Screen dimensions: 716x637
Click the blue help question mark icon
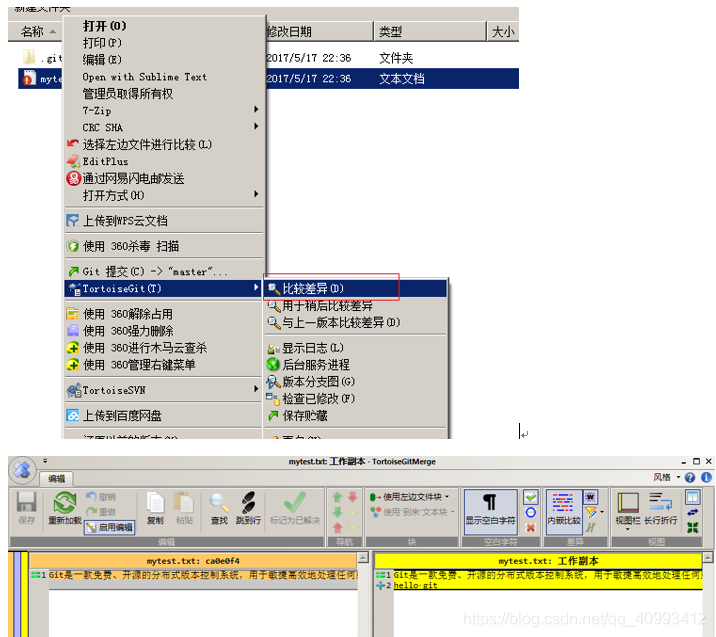[x=690, y=478]
